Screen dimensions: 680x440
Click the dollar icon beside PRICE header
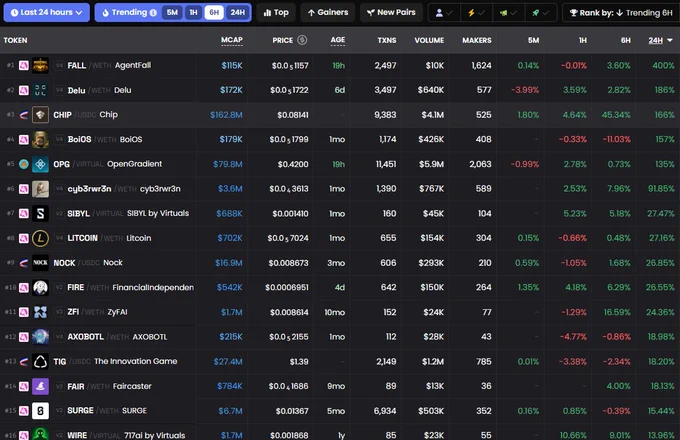[x=302, y=40]
